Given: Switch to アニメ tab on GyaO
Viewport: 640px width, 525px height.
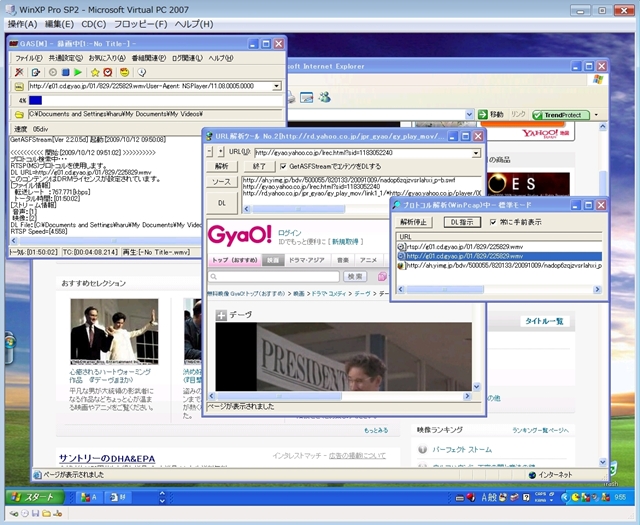Looking at the screenshot, I should pos(368,260).
